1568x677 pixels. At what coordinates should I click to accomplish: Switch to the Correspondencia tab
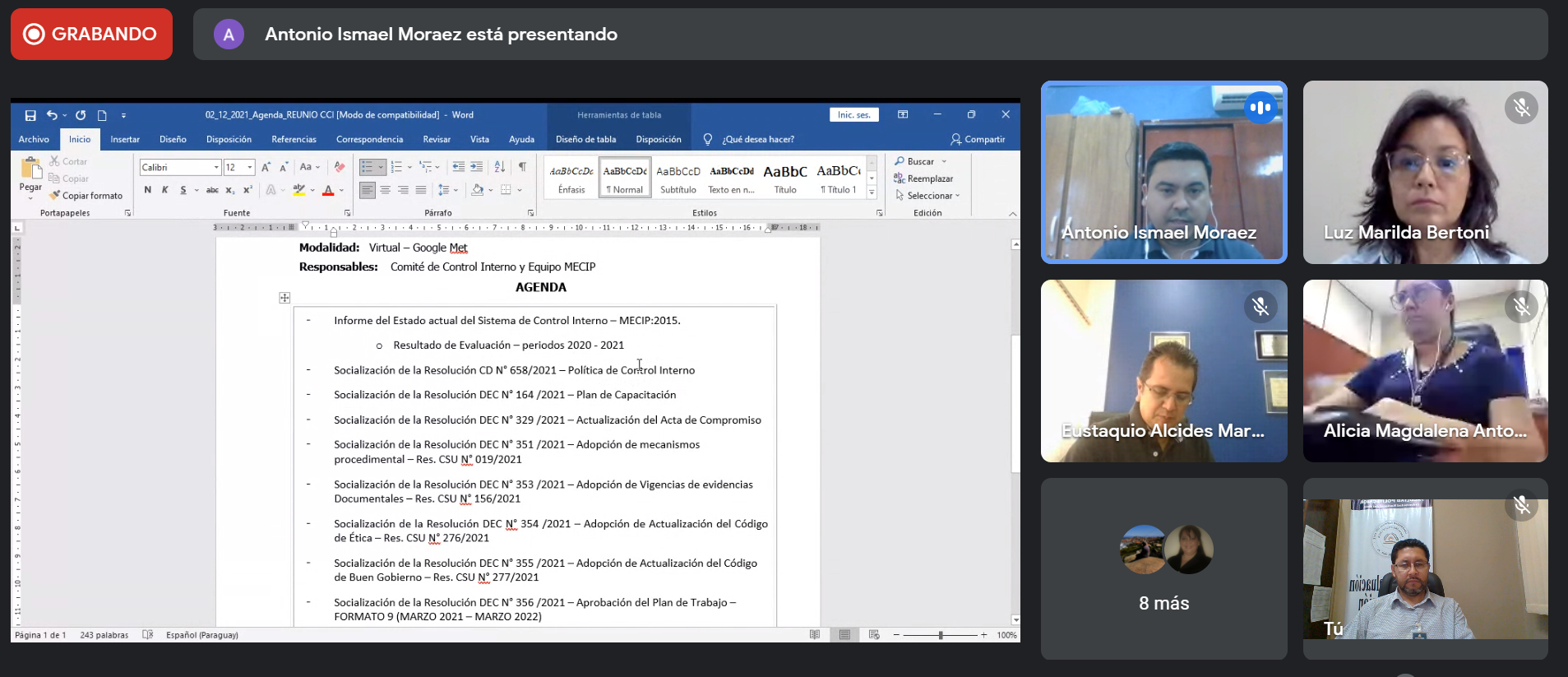(x=369, y=139)
